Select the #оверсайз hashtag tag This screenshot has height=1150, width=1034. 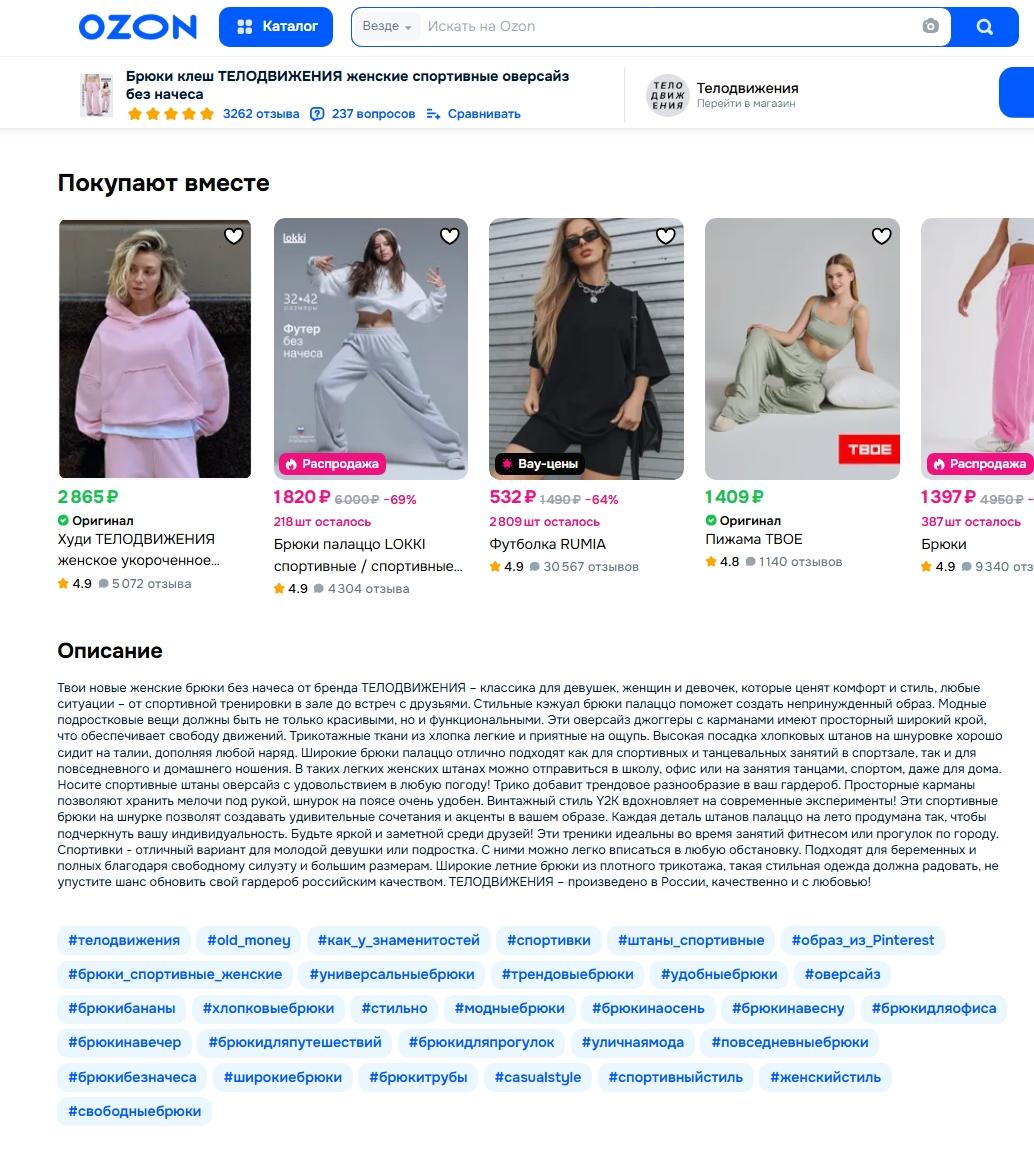(x=842, y=974)
